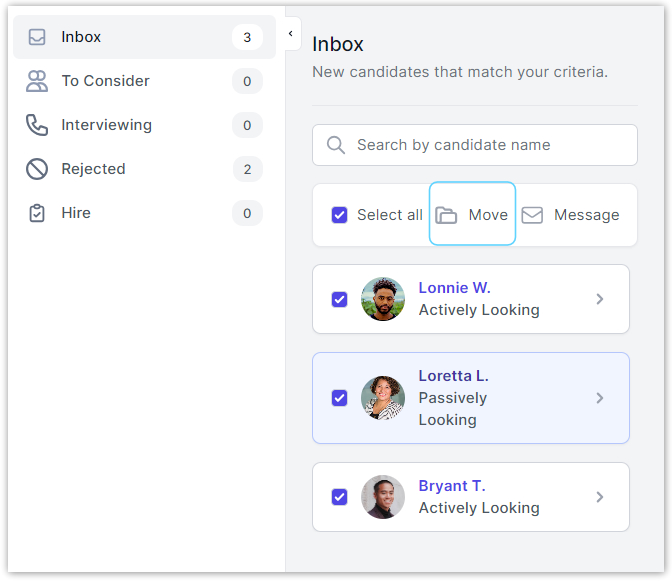Click the Inbox tray icon in sidebar
672x583 pixels.
pyautogui.click(x=37, y=37)
